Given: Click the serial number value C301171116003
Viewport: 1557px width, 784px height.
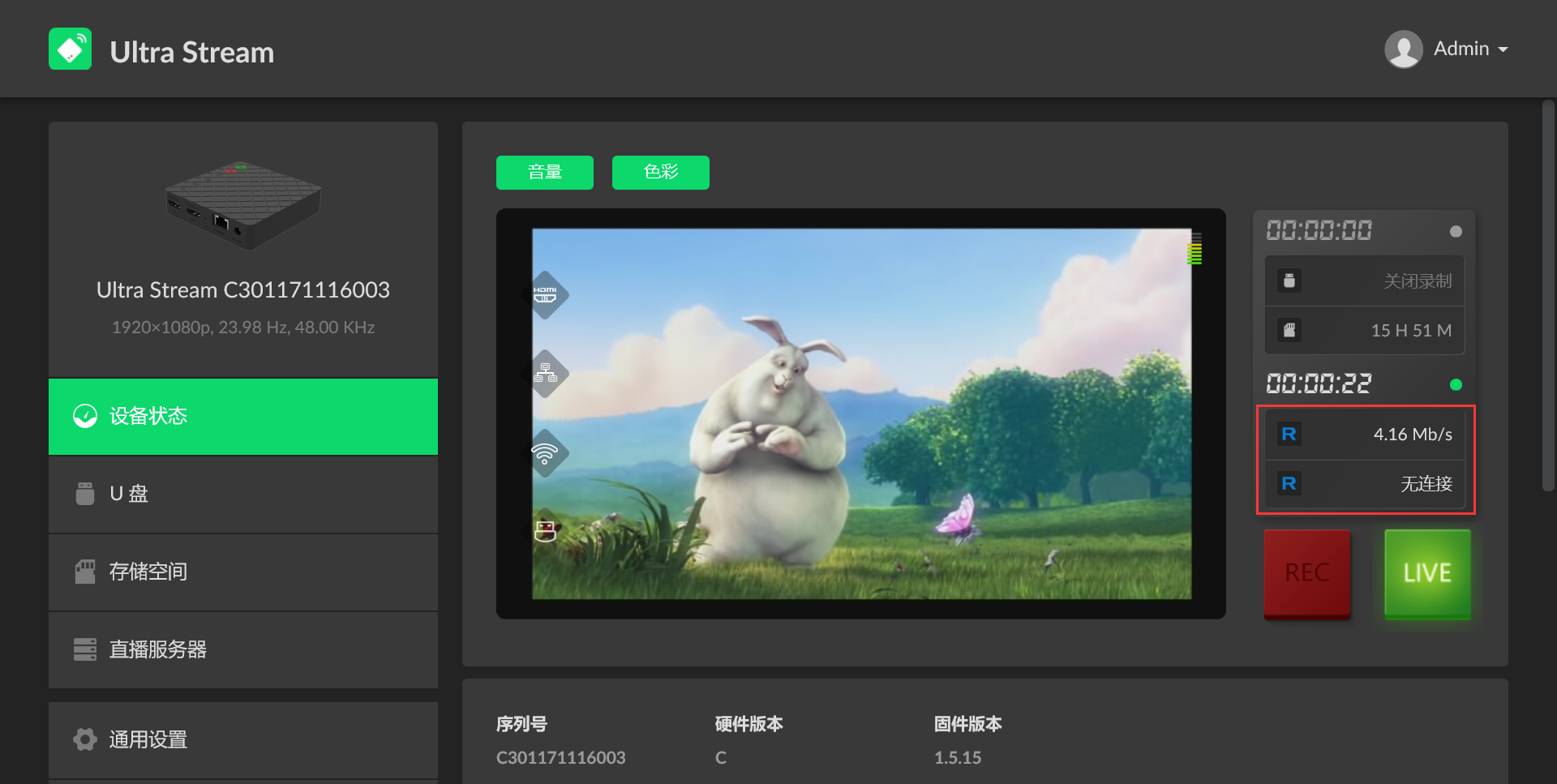Looking at the screenshot, I should (x=561, y=758).
